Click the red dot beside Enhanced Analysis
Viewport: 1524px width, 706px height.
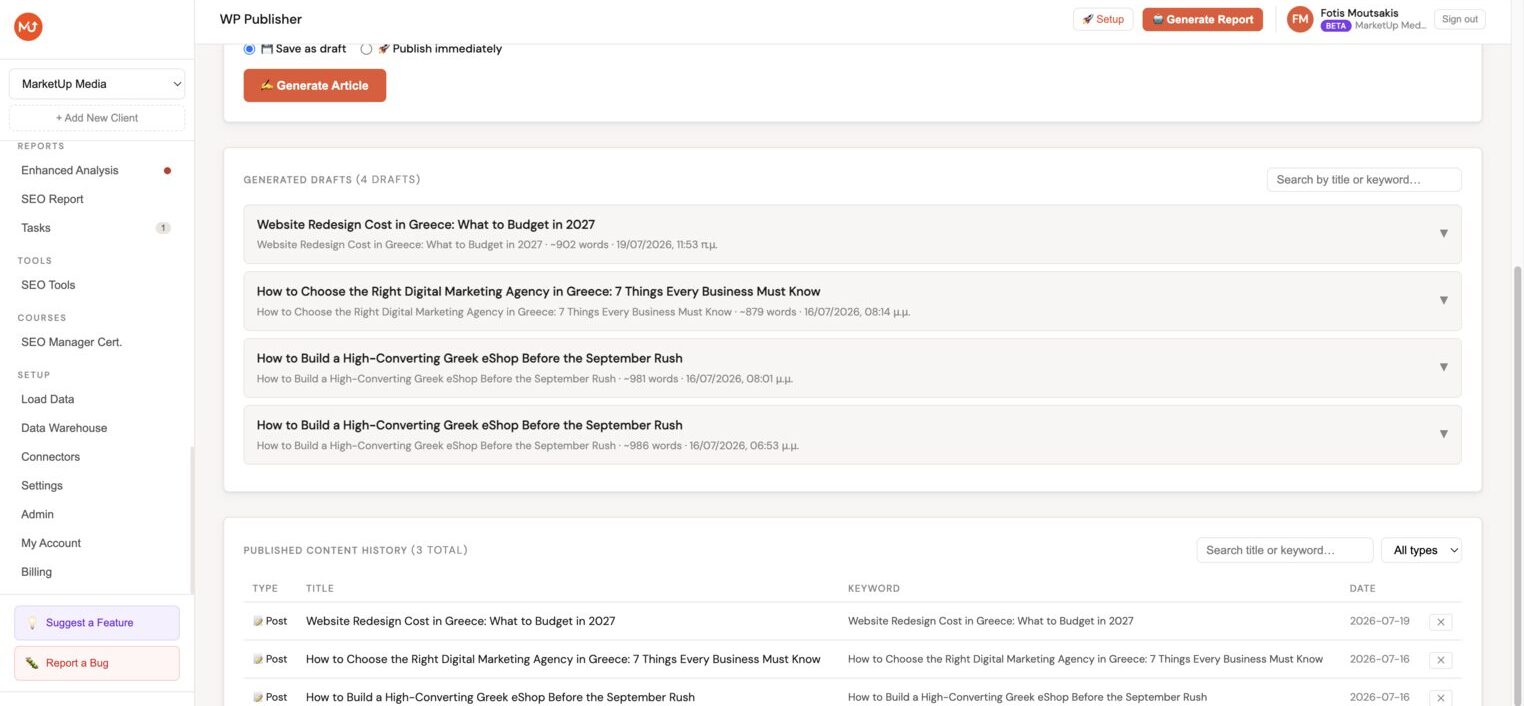[x=167, y=171]
